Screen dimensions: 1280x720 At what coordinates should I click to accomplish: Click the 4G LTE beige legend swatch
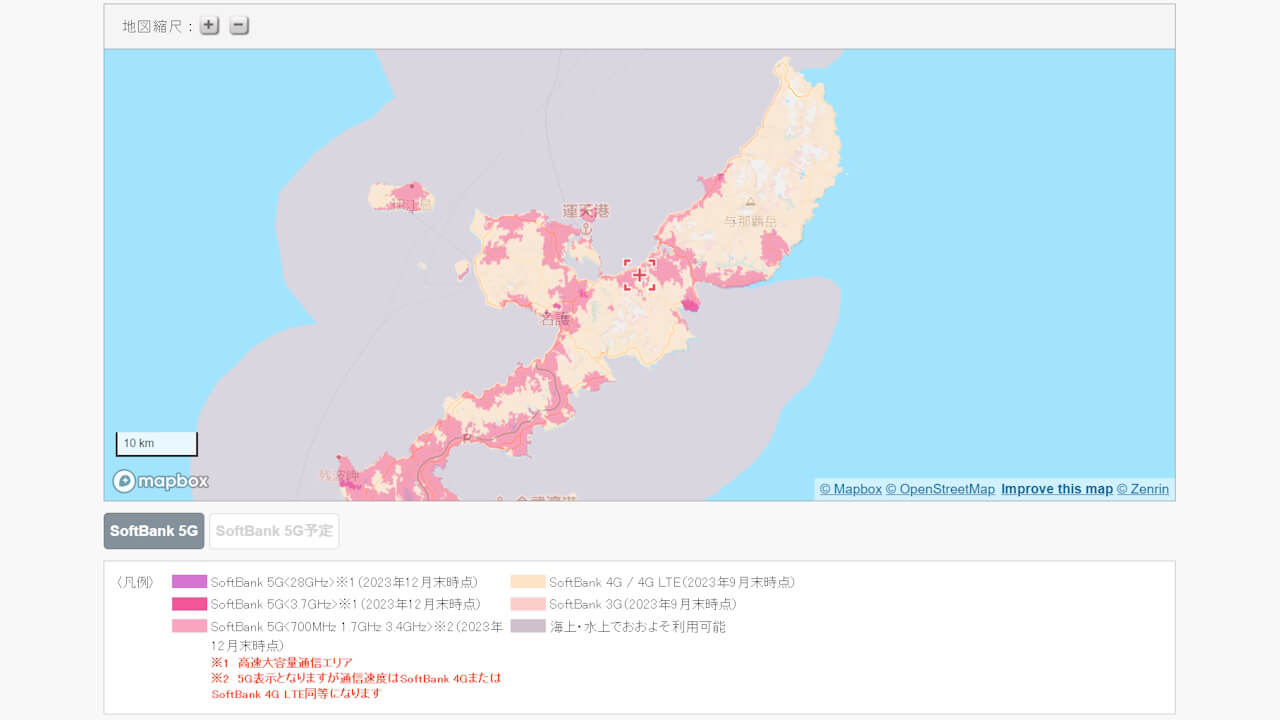(x=528, y=581)
